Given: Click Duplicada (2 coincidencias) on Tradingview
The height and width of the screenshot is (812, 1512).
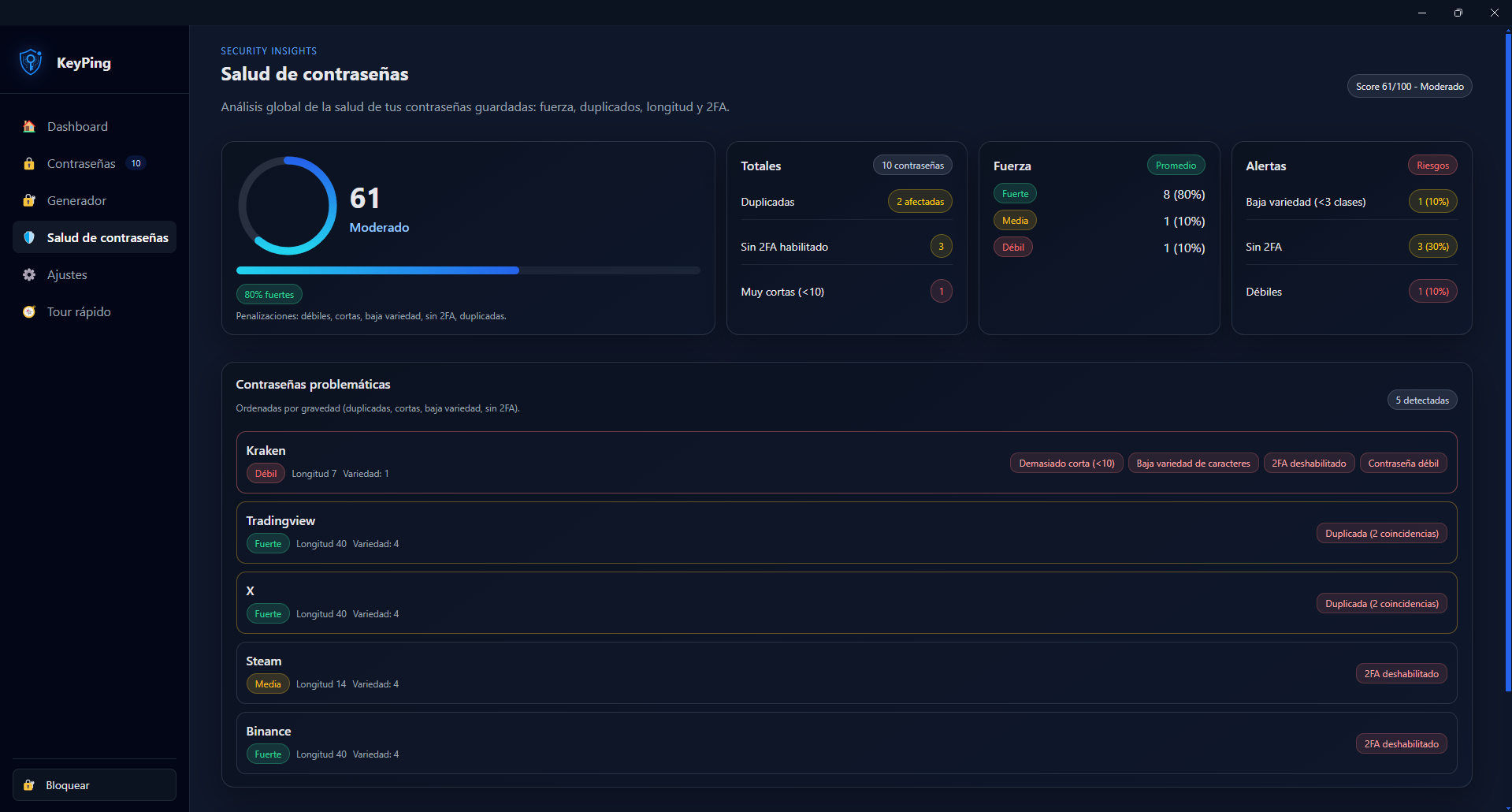Looking at the screenshot, I should (1381, 533).
